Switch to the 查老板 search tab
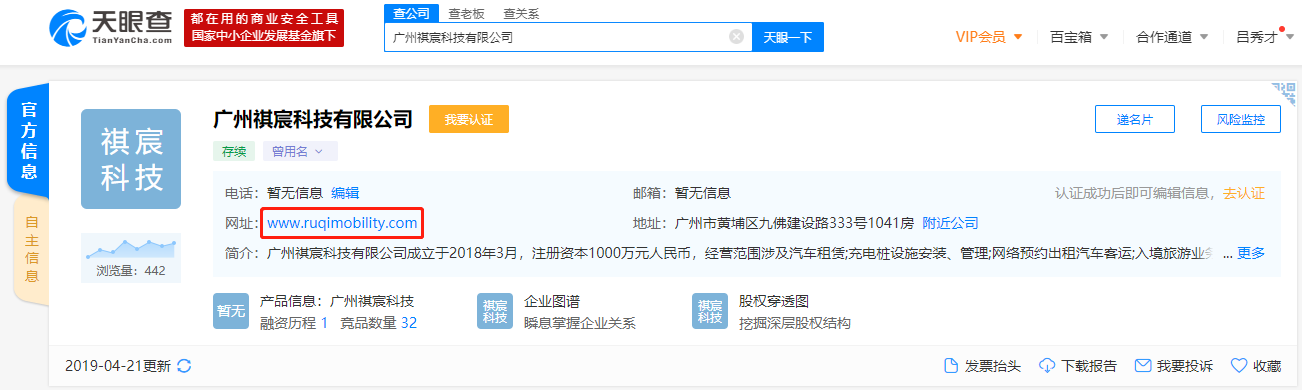Screen dimensions: 1302x390 [466, 13]
